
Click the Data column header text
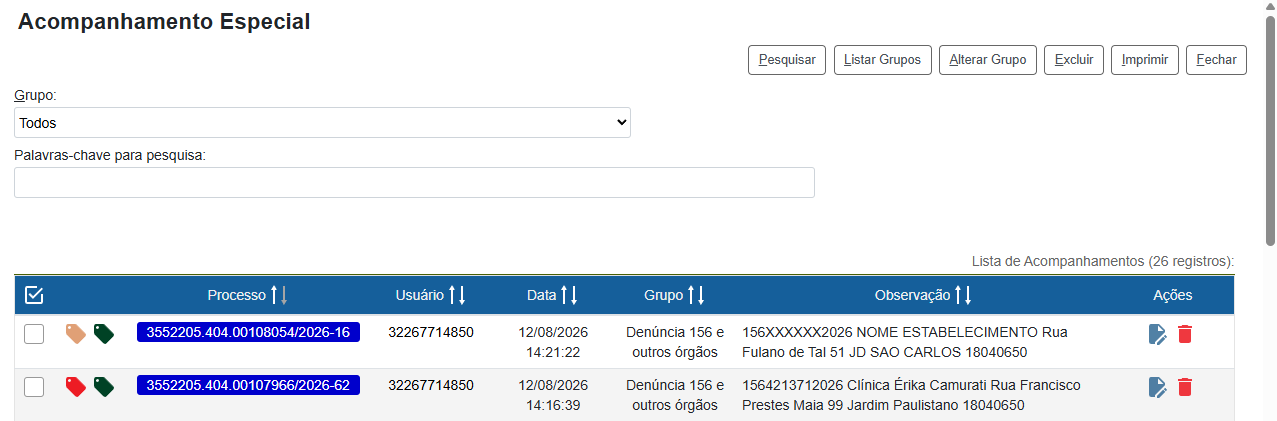542,295
